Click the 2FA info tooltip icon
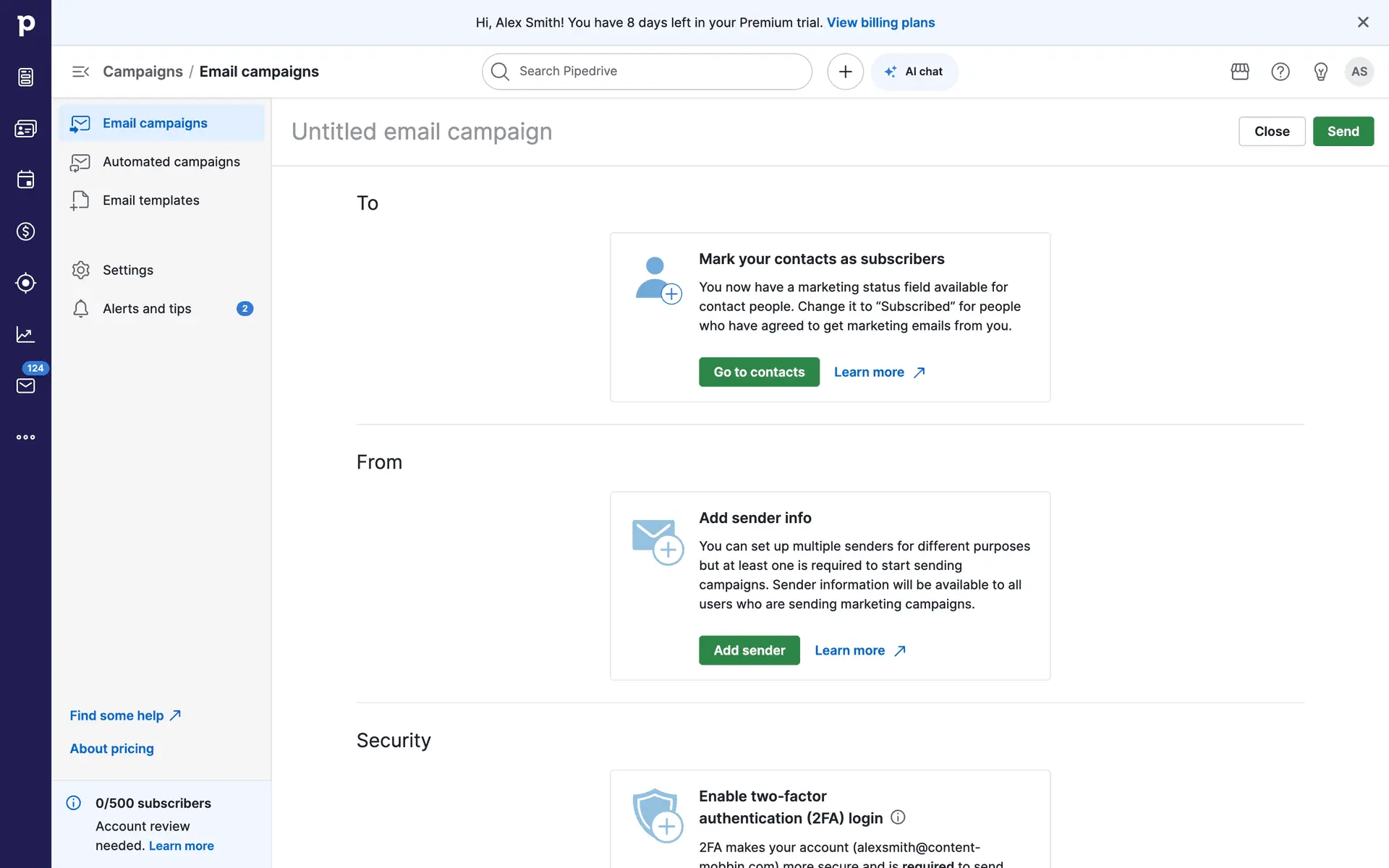 tap(898, 817)
